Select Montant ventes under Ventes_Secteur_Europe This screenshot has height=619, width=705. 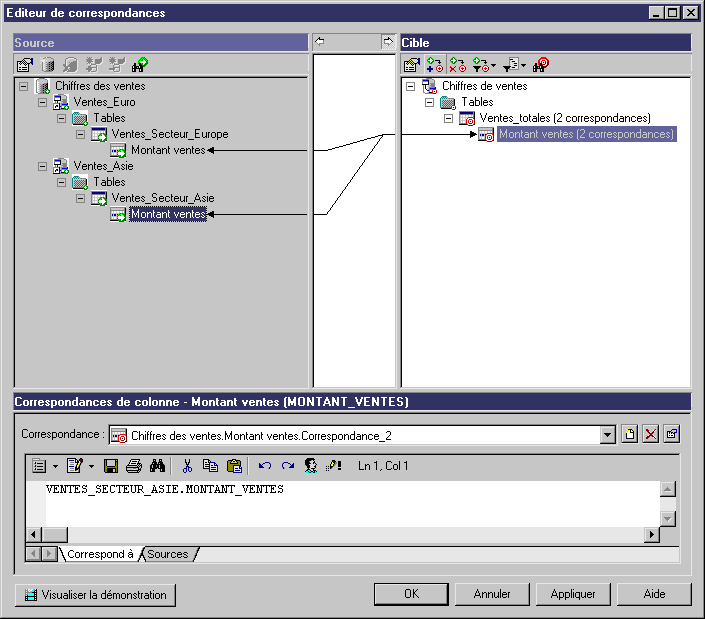coord(168,150)
